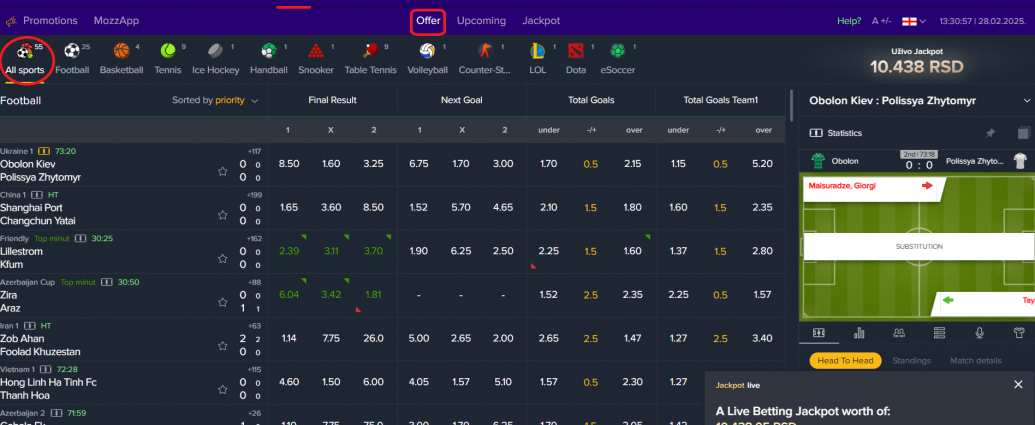Expand +63 more markets for Zob Ahan
Screen dimensions: 1035x425
click(255, 326)
